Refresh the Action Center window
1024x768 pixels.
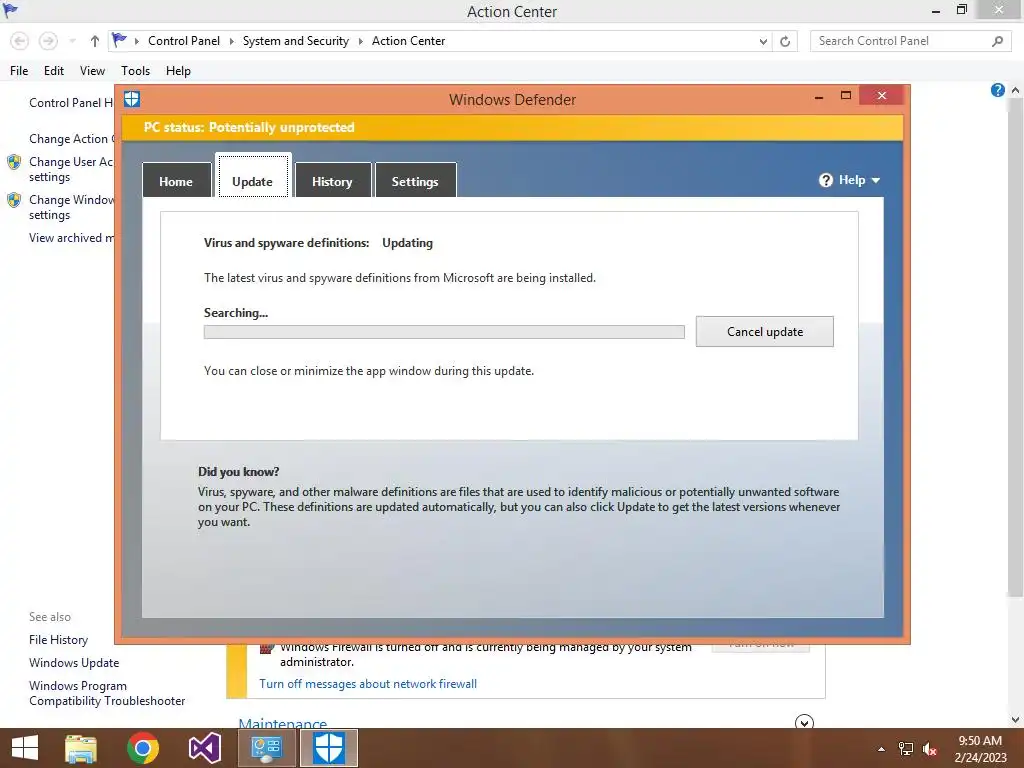(785, 41)
